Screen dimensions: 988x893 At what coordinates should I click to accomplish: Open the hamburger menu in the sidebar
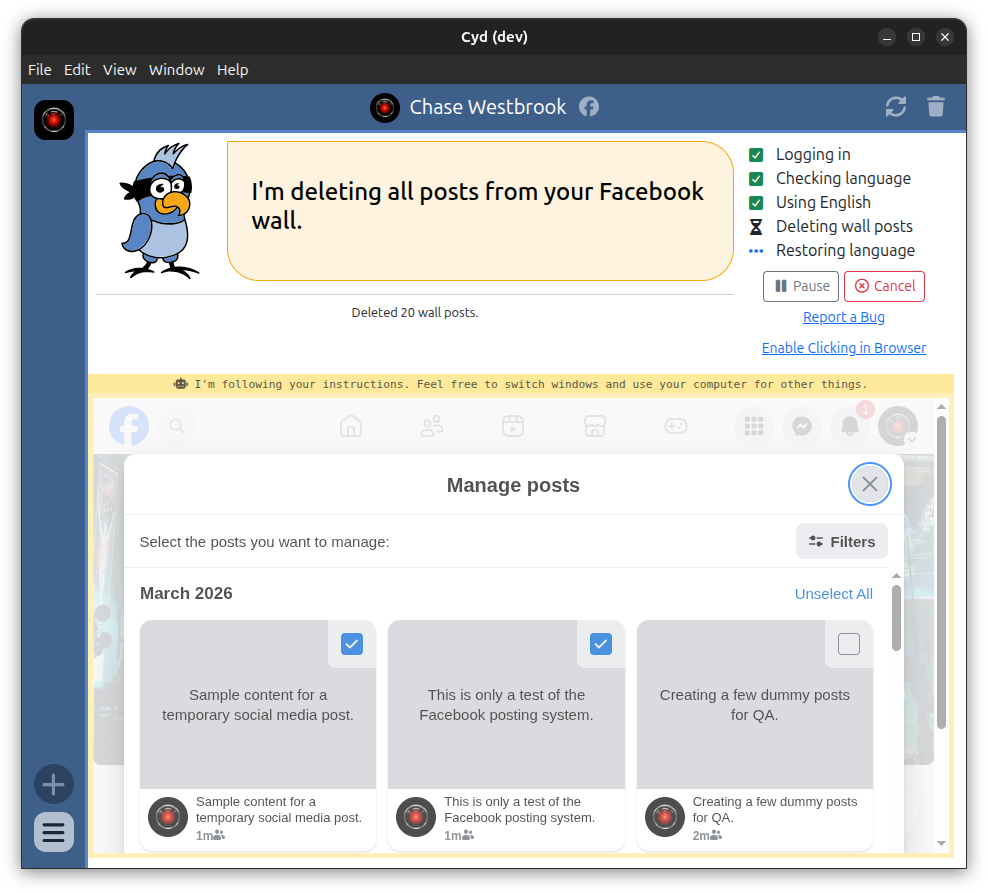tap(54, 832)
